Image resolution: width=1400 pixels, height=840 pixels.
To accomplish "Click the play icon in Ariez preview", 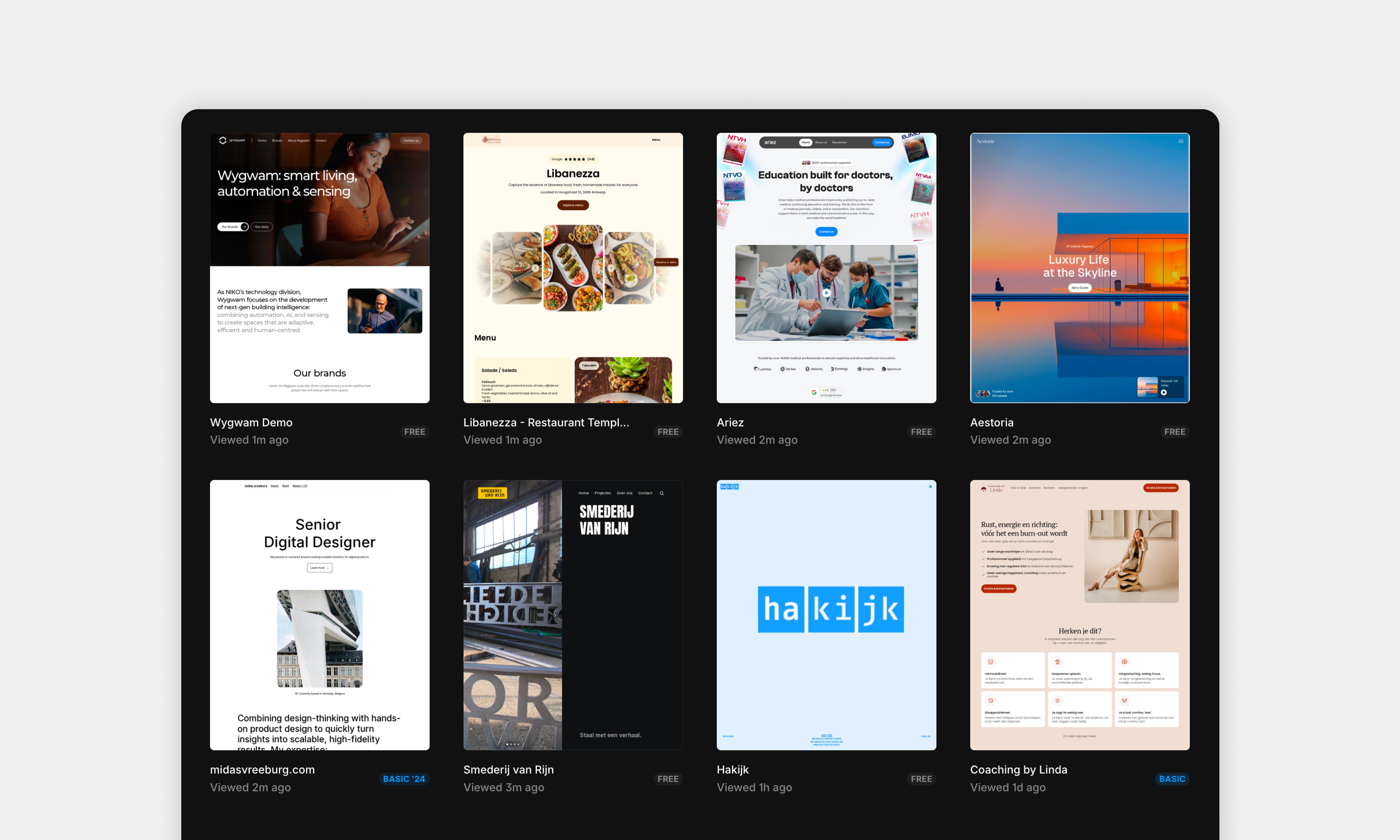I will (826, 293).
